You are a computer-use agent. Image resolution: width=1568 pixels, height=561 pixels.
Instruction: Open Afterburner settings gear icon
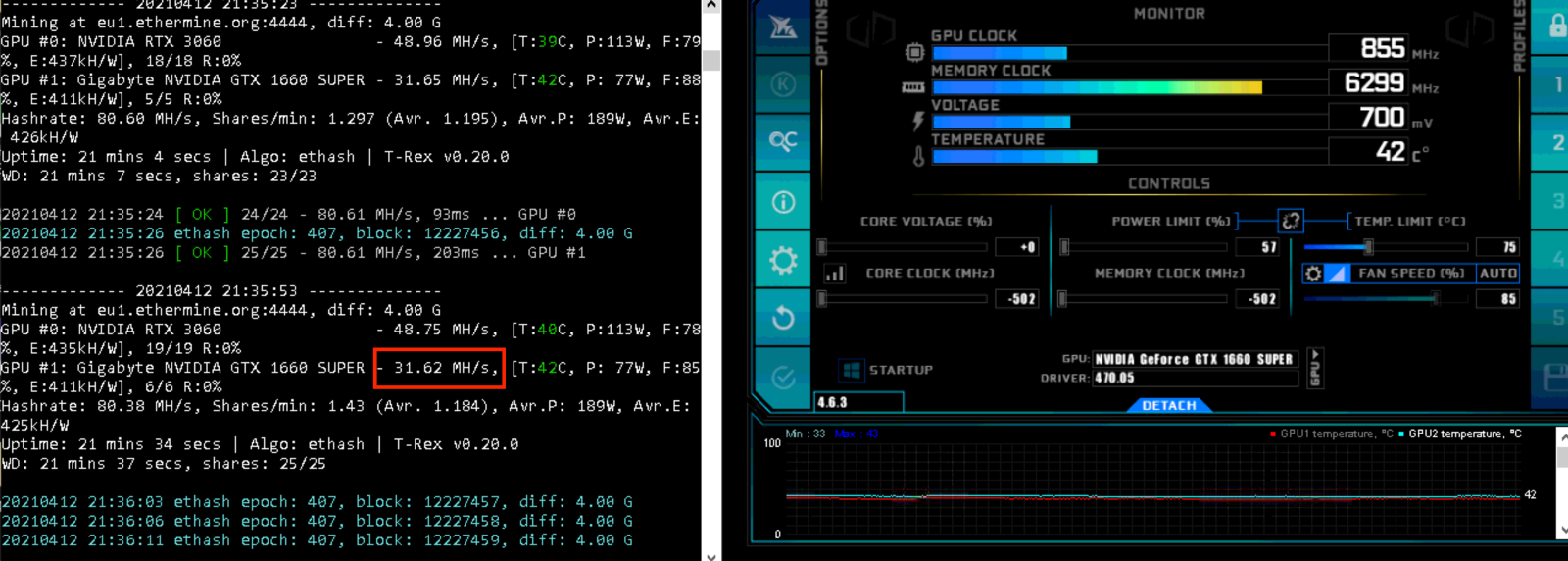(782, 261)
